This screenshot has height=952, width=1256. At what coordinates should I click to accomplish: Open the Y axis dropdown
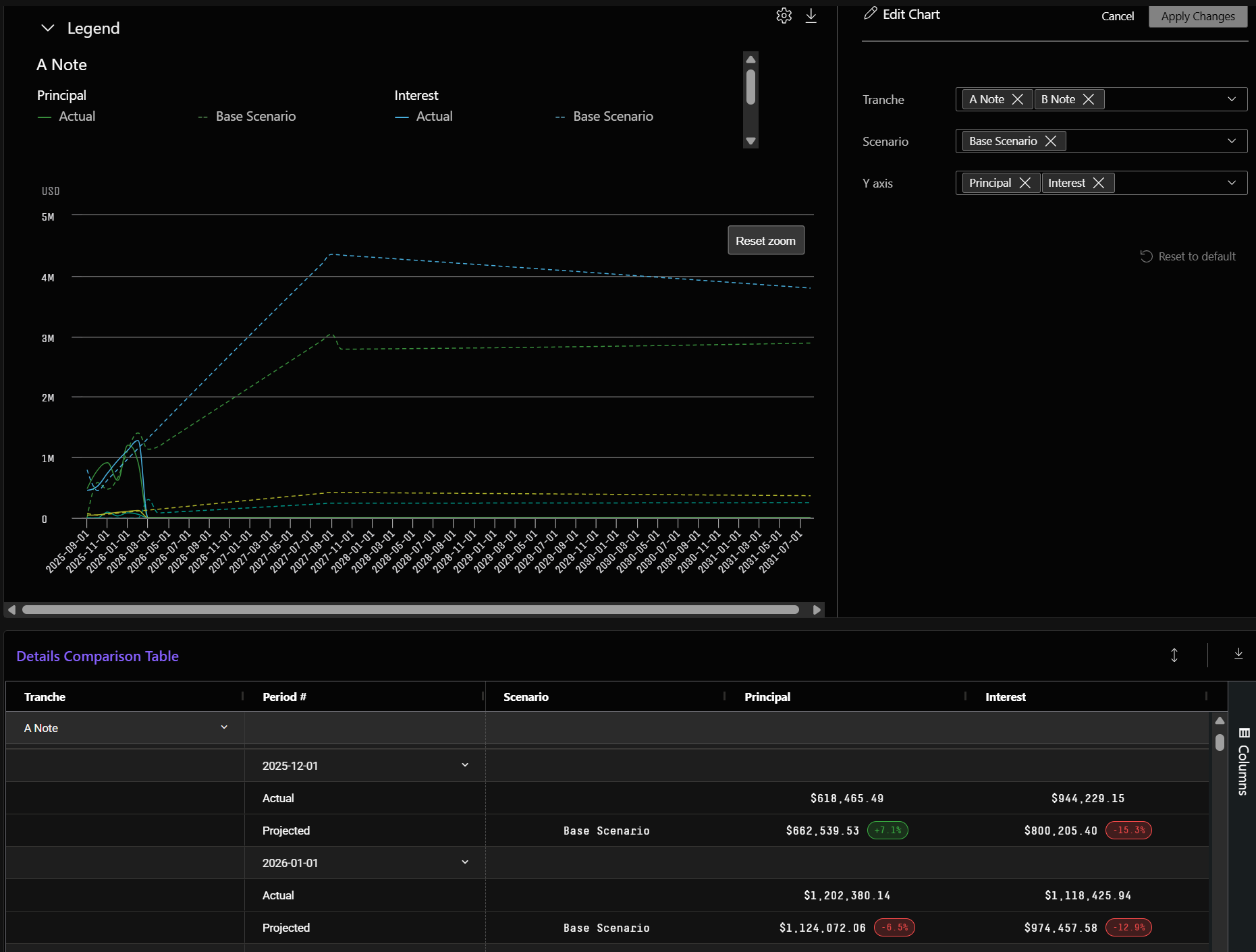[x=1232, y=183]
